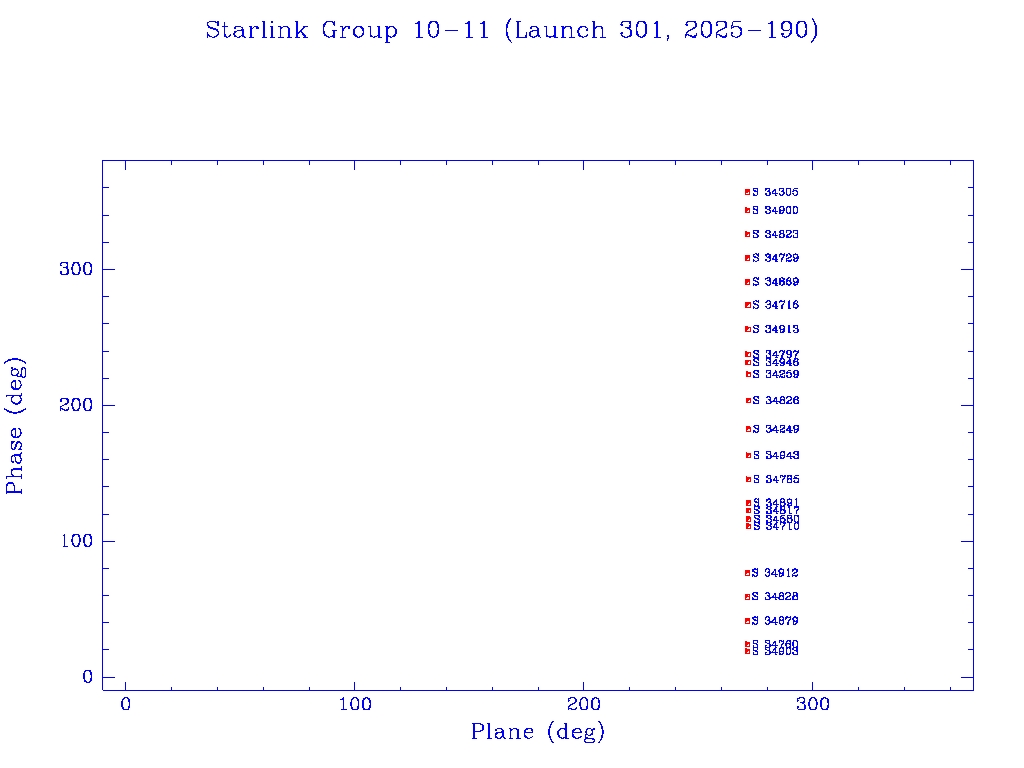Select the Phase (deg) y-axis label
This screenshot has width=1024, height=768.
coord(15,425)
